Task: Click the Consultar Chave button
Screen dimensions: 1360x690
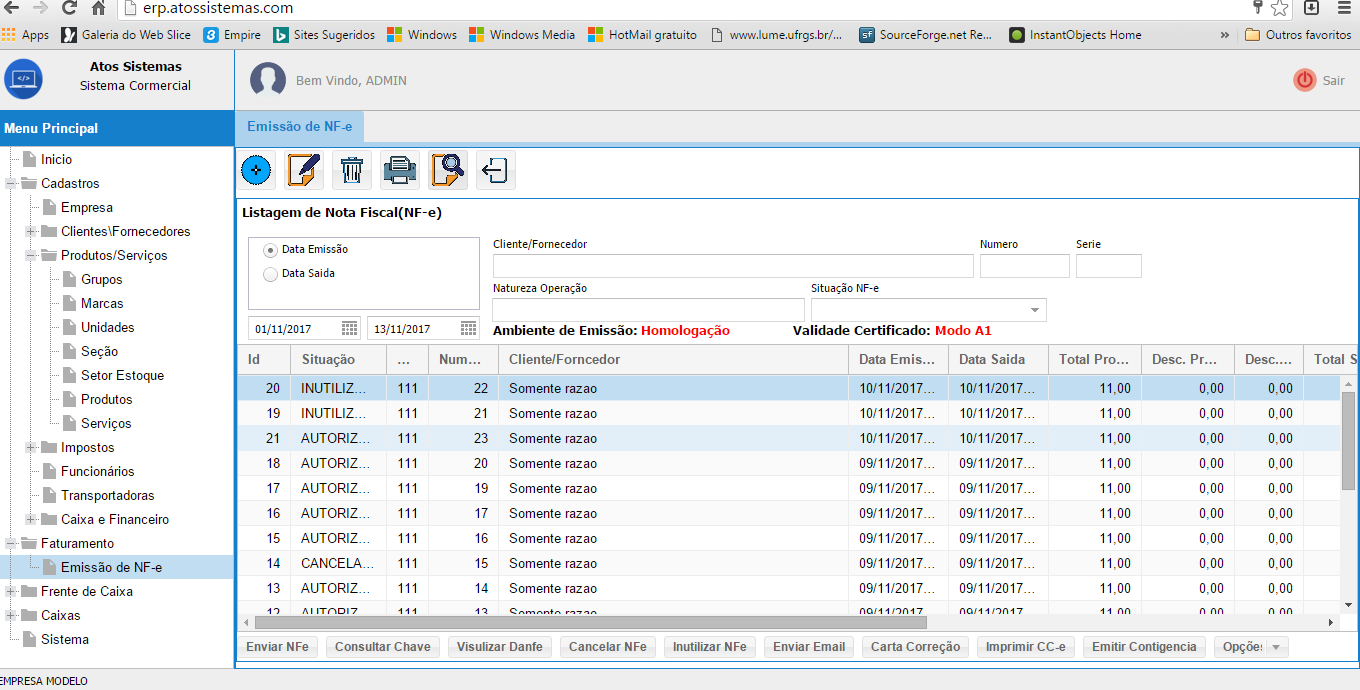Action: coord(383,647)
